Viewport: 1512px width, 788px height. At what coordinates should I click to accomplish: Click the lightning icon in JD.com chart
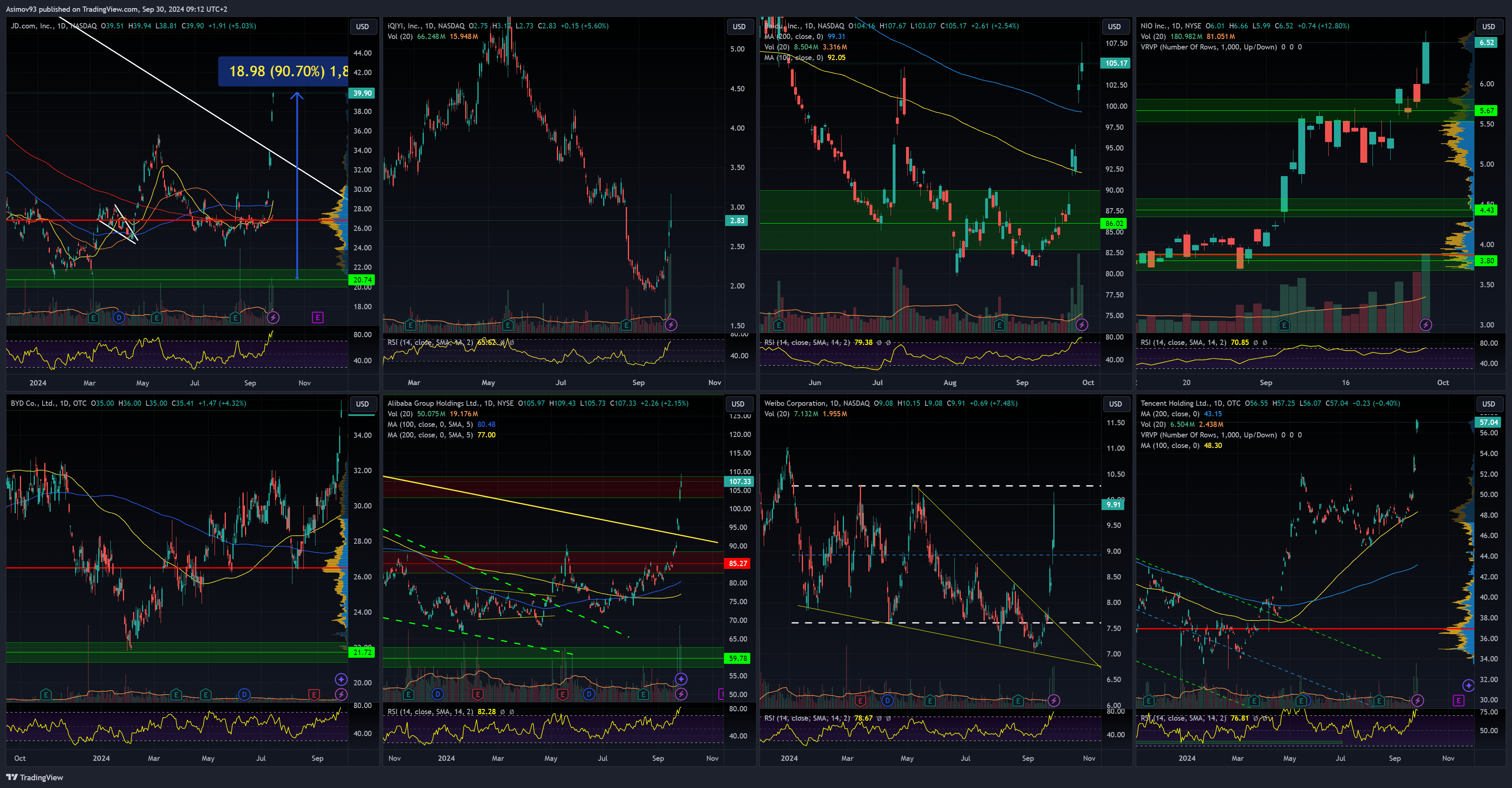coord(273,318)
